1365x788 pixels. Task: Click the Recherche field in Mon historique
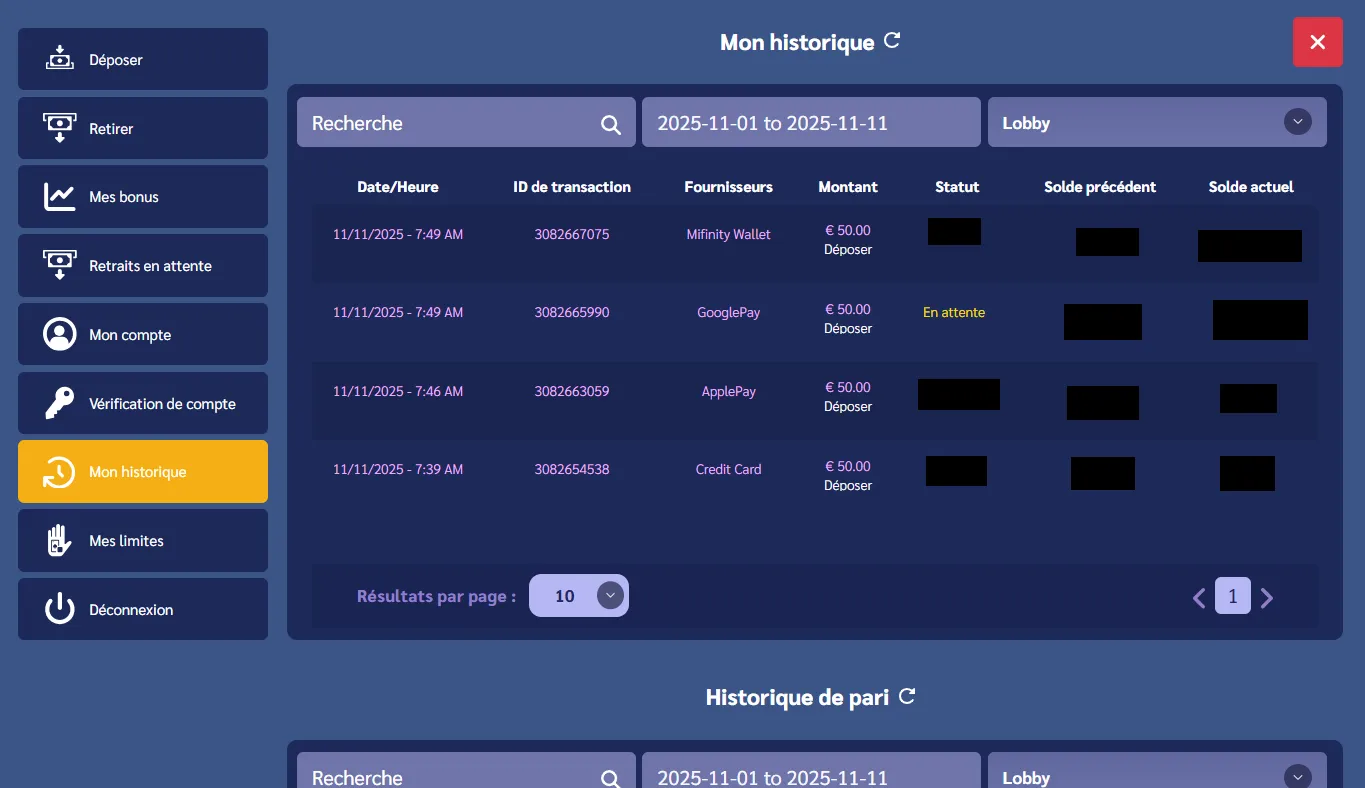coord(466,122)
